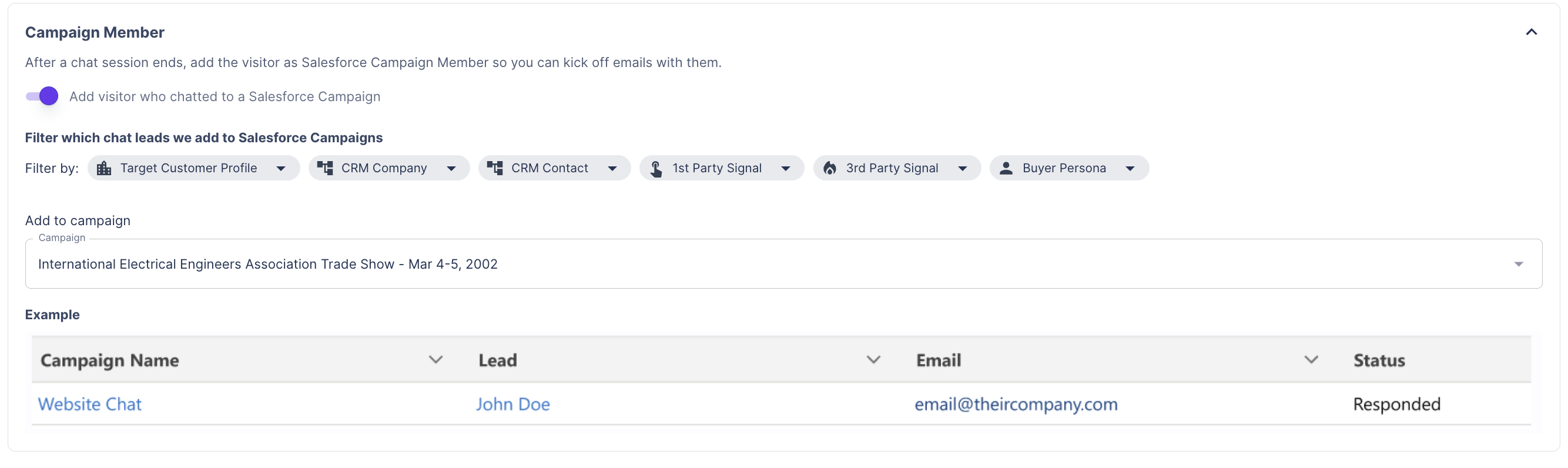Expand the CRM Company filter arrow
Viewport: 1568px width, 468px height.
[x=451, y=169]
